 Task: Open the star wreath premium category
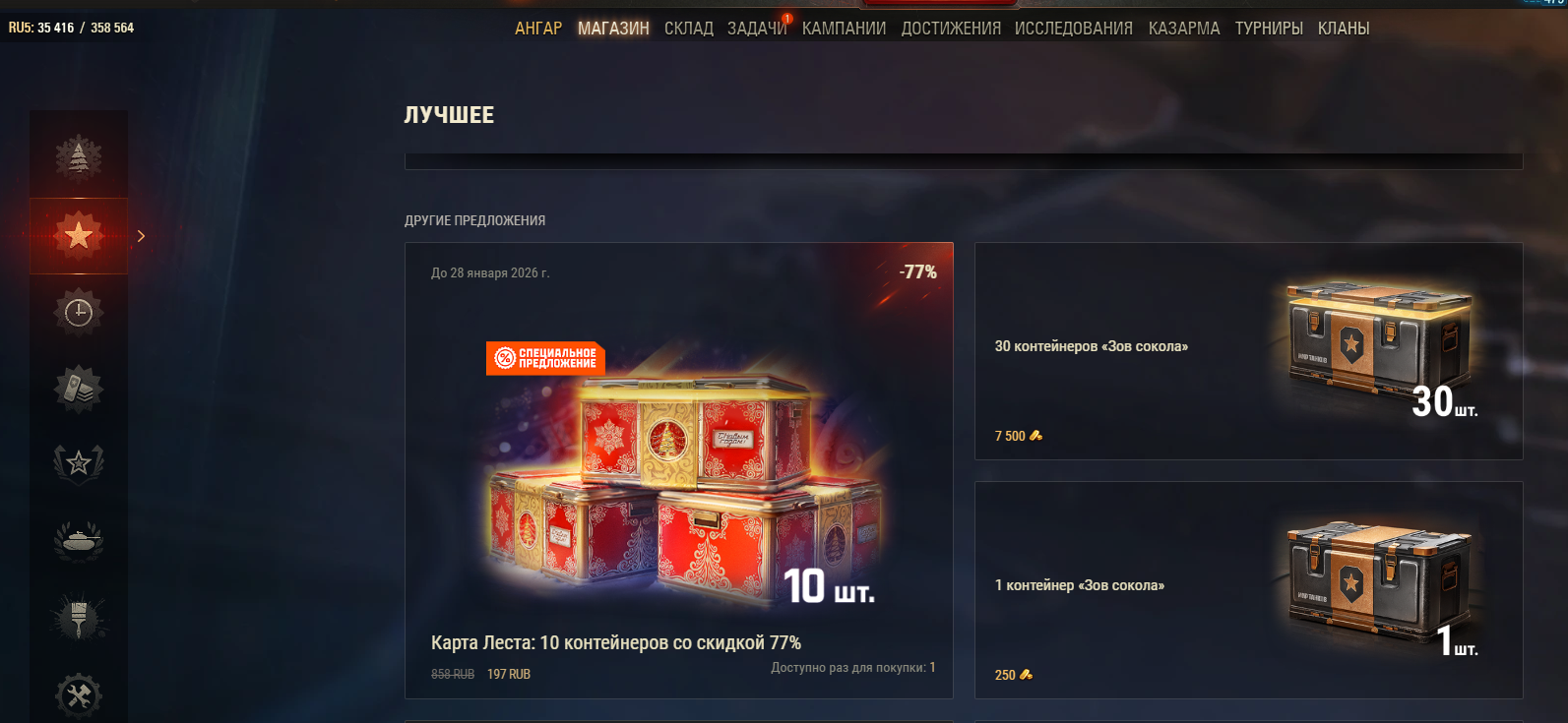79,463
